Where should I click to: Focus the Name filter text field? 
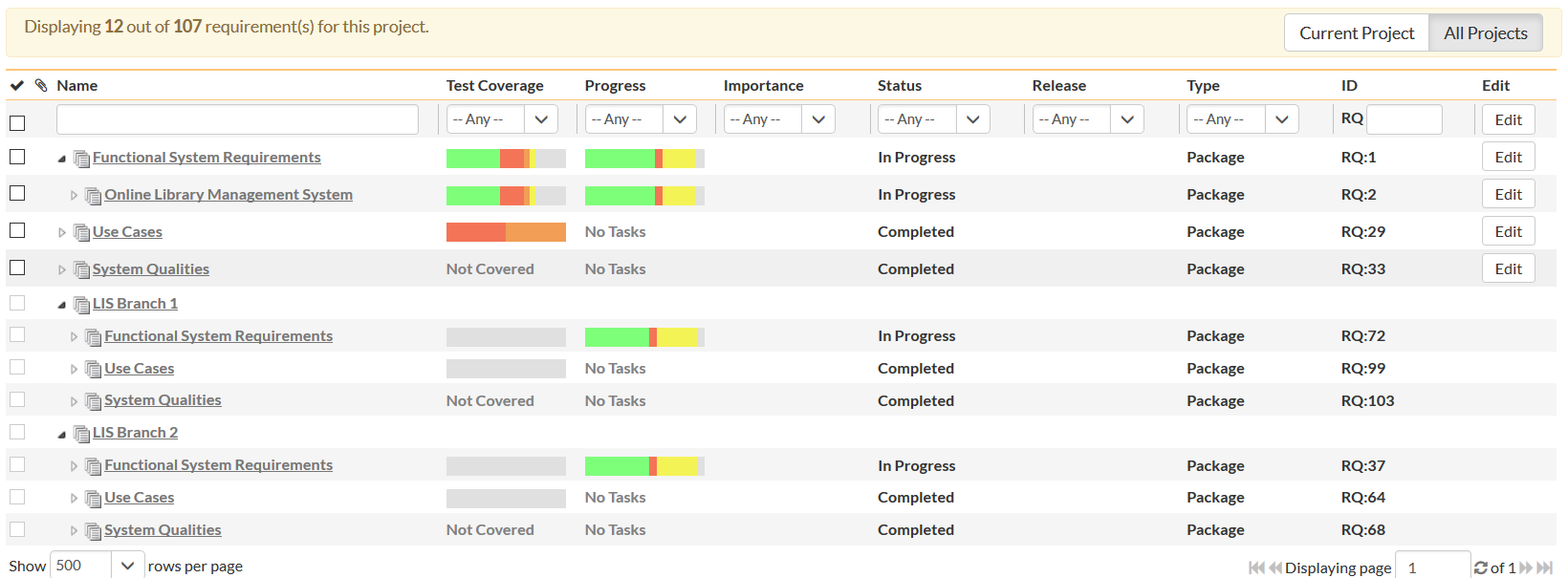(x=237, y=119)
